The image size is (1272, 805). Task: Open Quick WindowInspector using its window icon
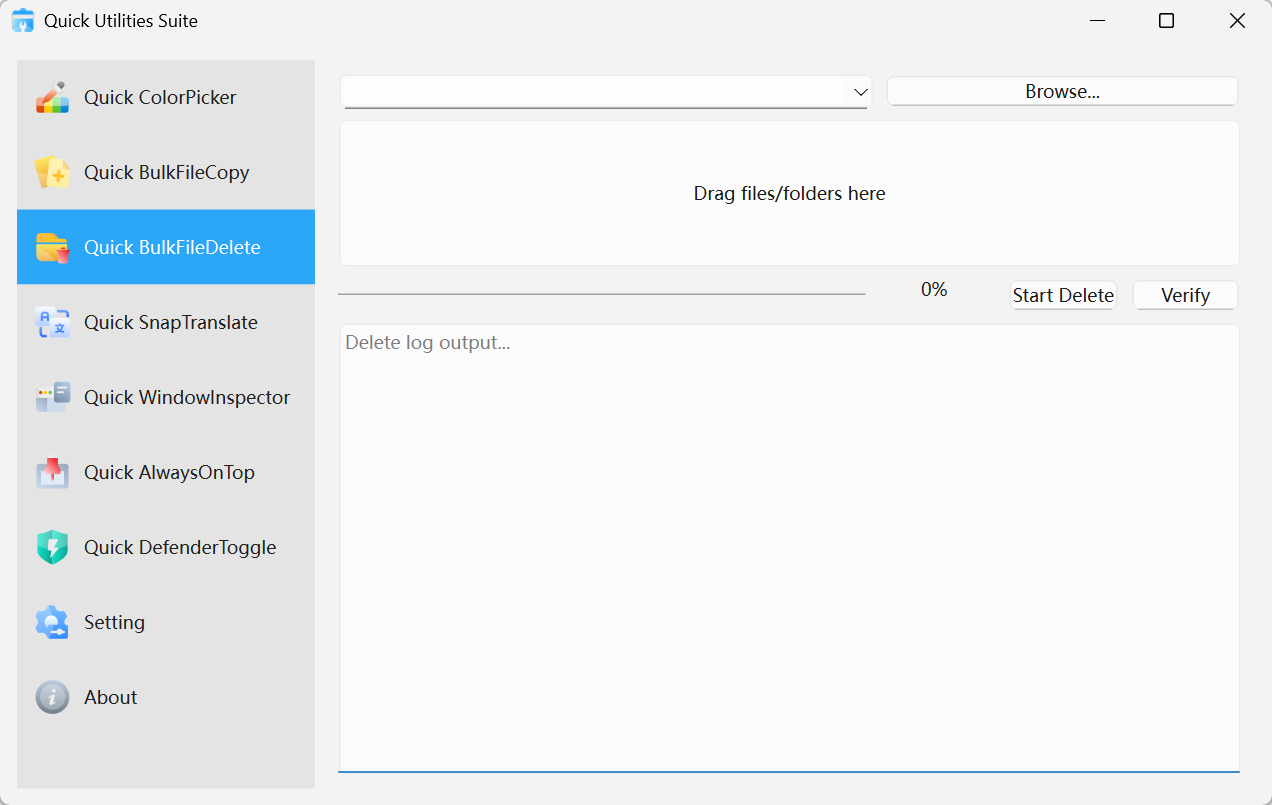(x=52, y=396)
